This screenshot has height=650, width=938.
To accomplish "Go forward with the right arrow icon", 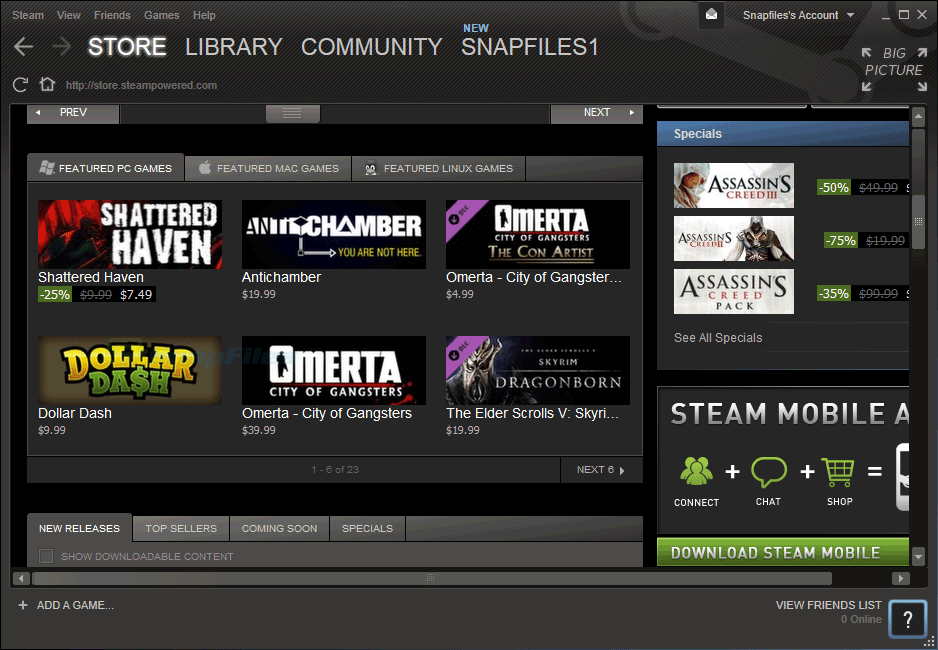I will click(61, 46).
